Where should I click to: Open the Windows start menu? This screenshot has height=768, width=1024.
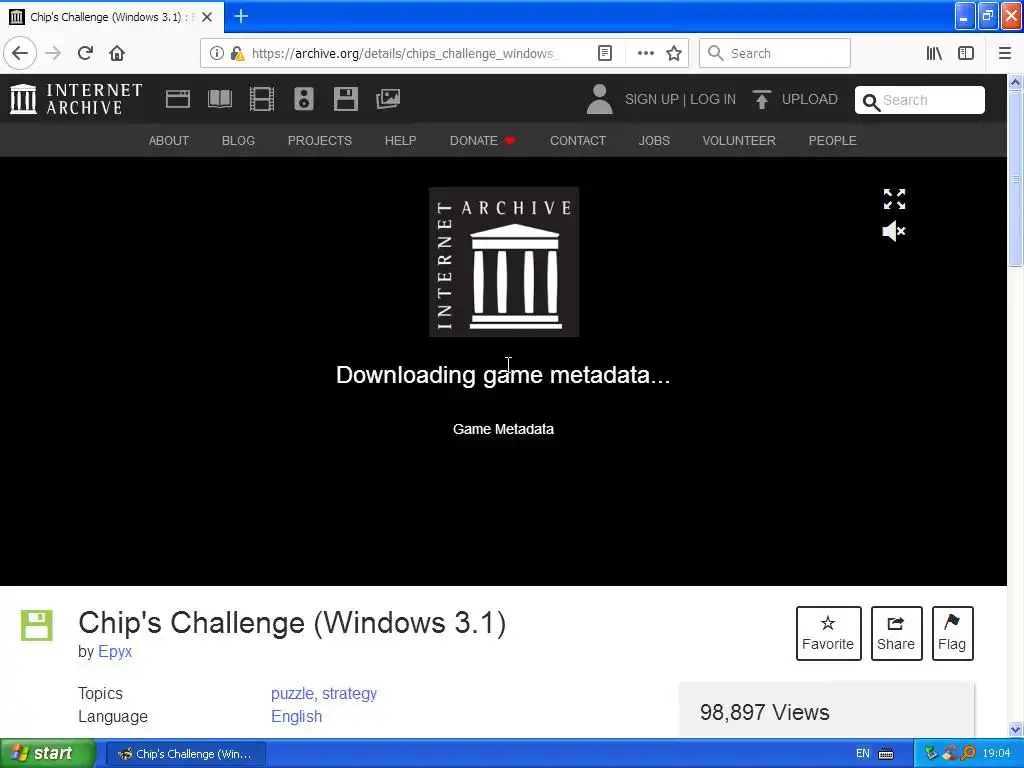coord(48,753)
